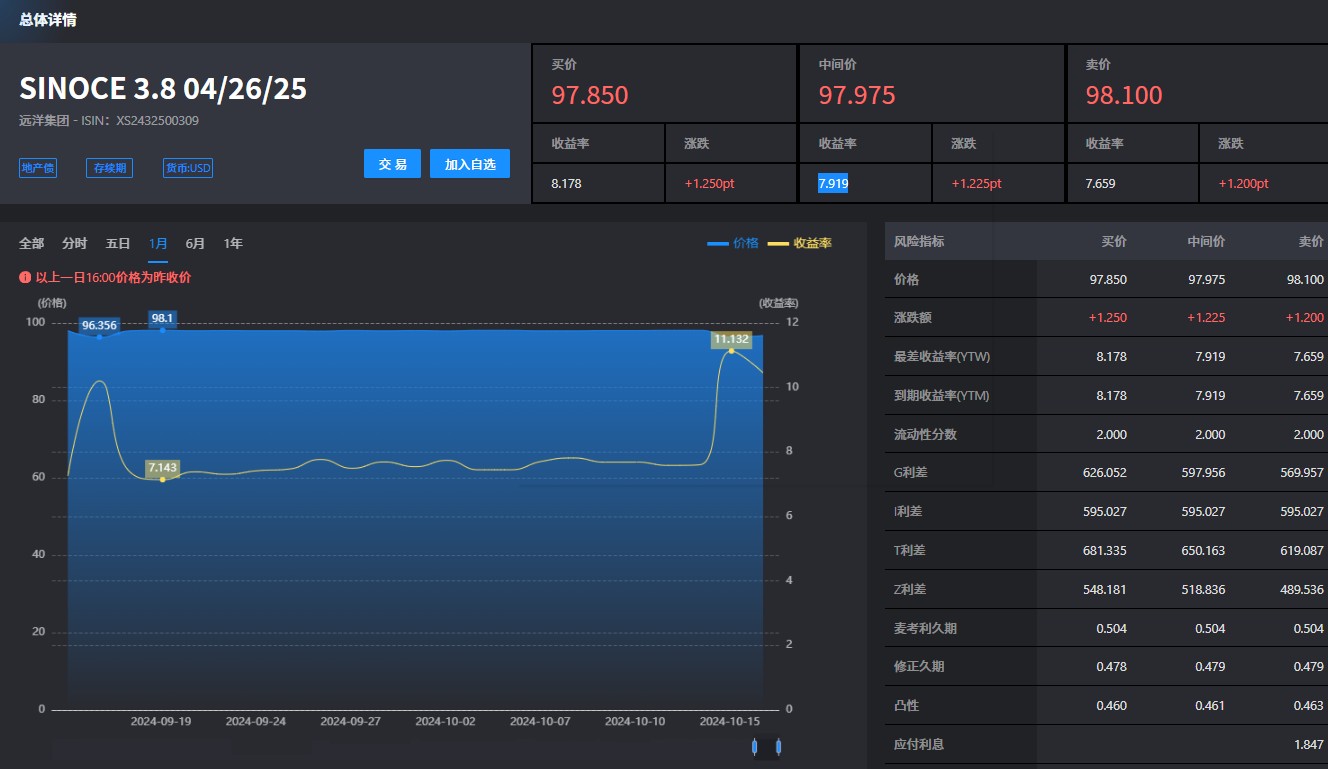Image resolution: width=1328 pixels, height=769 pixels.
Task: Click the 98.1 price data point label
Action: click(162, 318)
